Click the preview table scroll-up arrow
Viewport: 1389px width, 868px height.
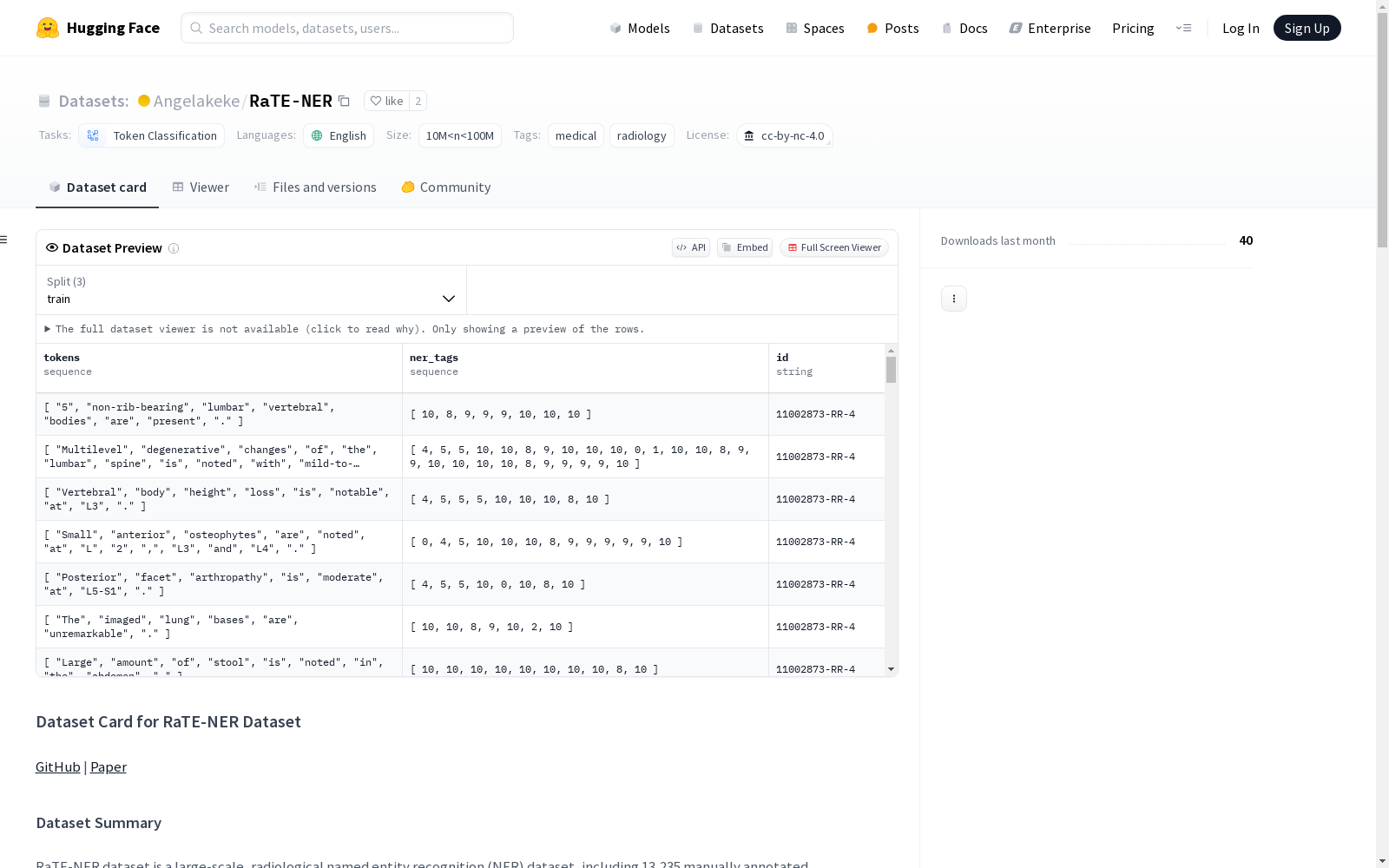[x=891, y=351]
